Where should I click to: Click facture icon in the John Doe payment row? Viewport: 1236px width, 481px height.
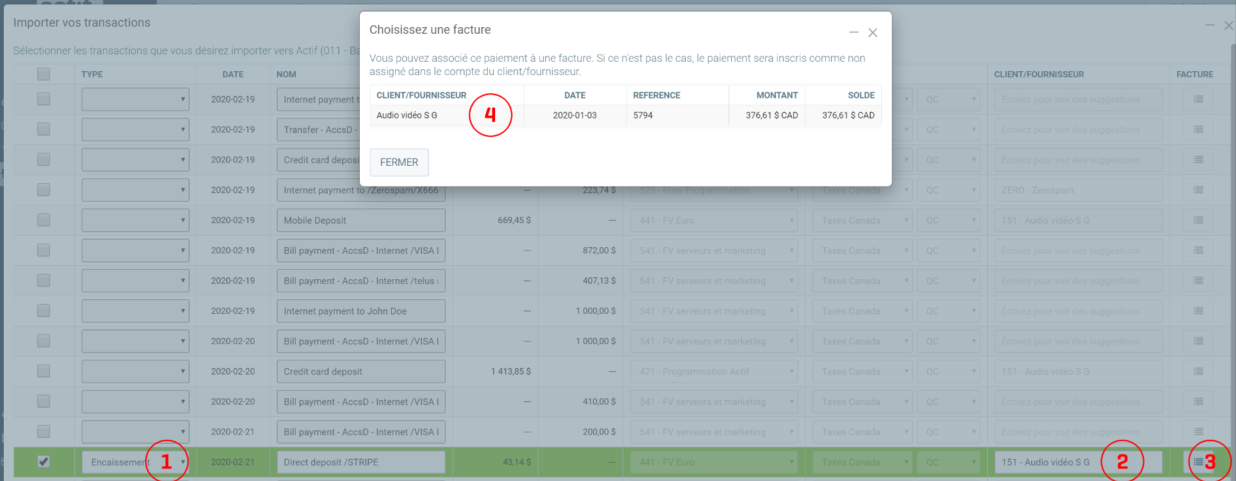coord(1197,310)
